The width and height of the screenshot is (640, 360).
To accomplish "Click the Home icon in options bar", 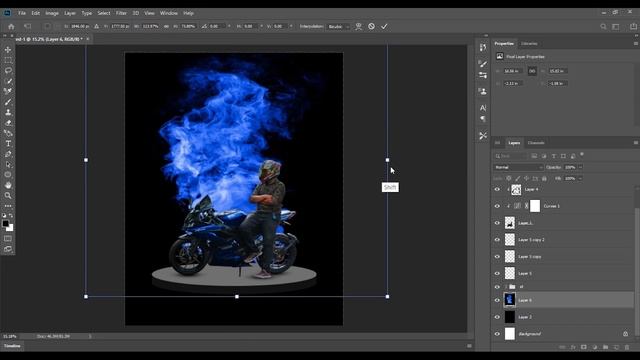I will pos(11,27).
